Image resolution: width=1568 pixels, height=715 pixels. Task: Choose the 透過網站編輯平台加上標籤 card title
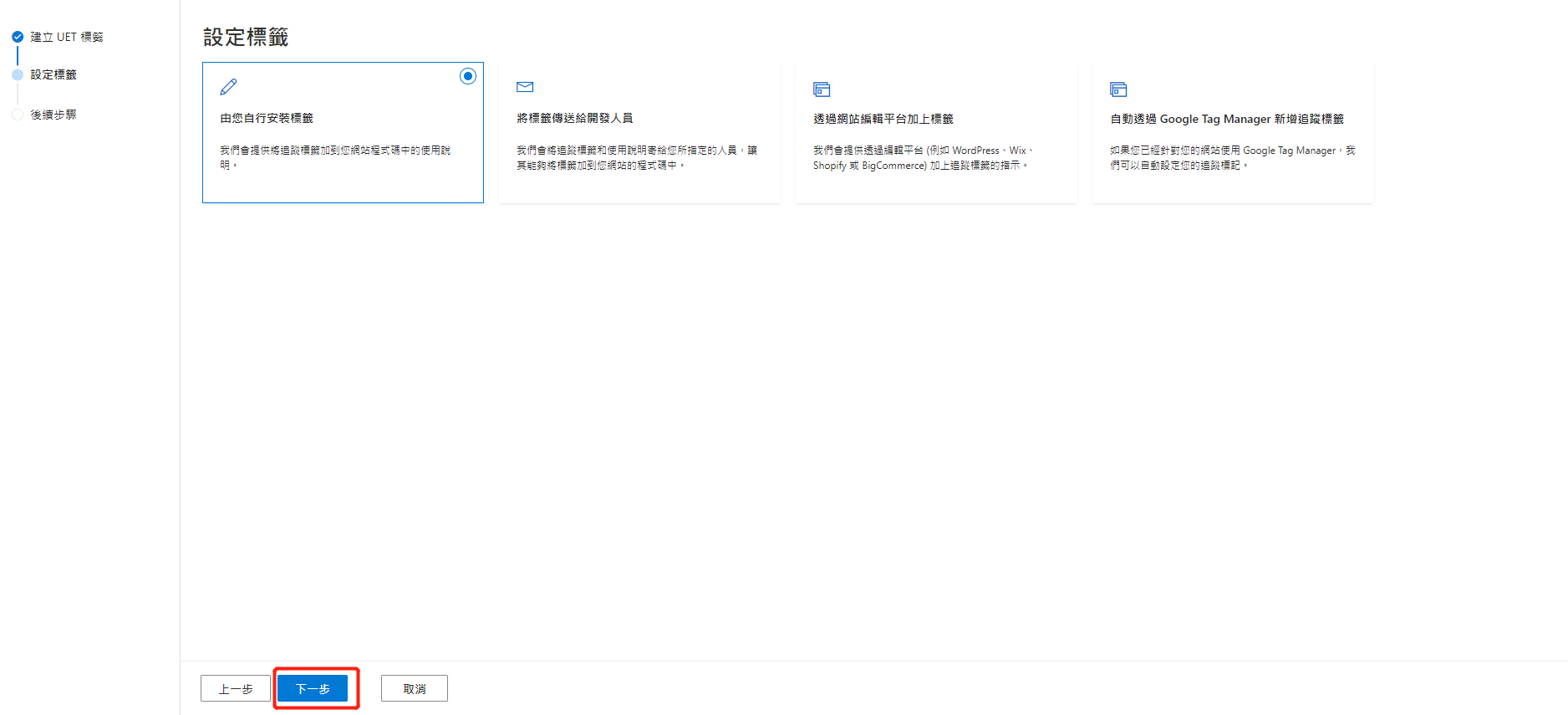pos(883,119)
